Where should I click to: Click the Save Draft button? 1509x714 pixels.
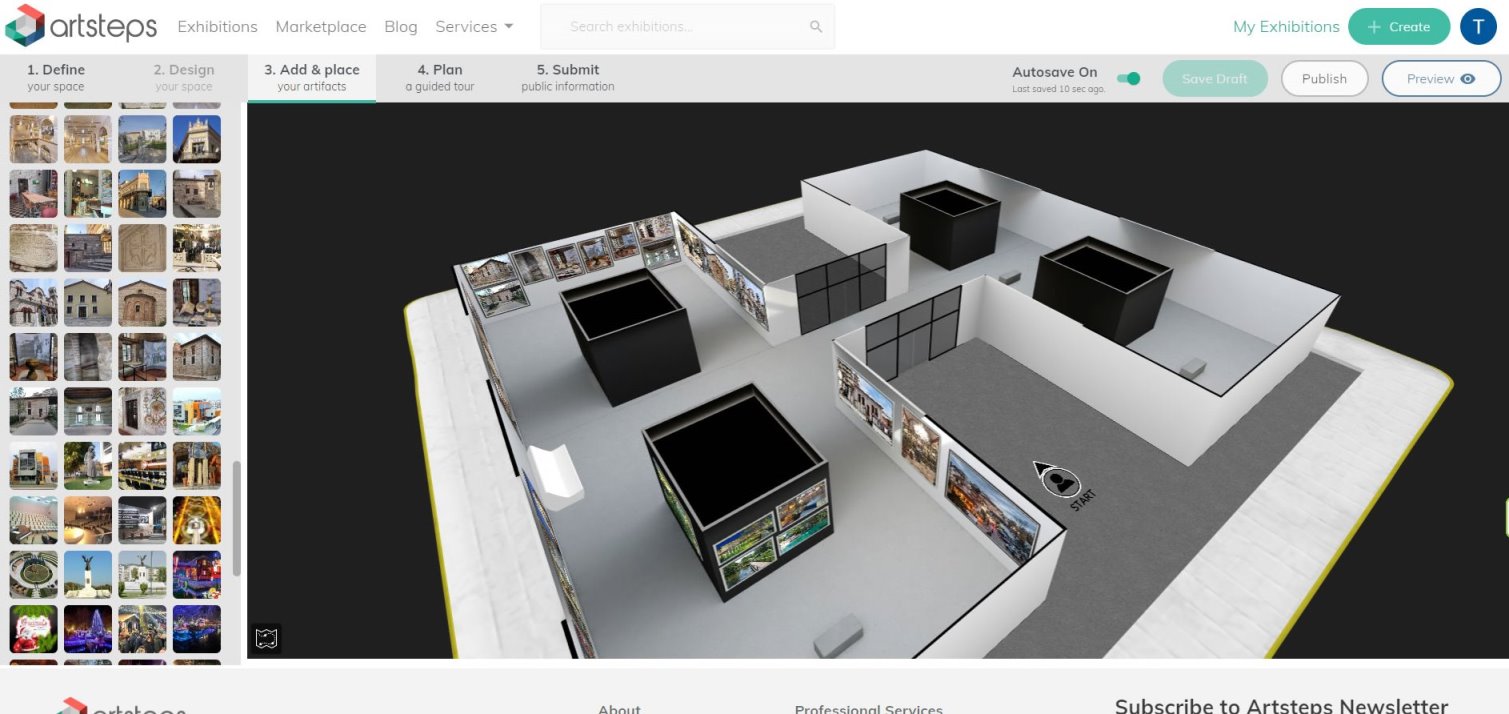pyautogui.click(x=1215, y=79)
